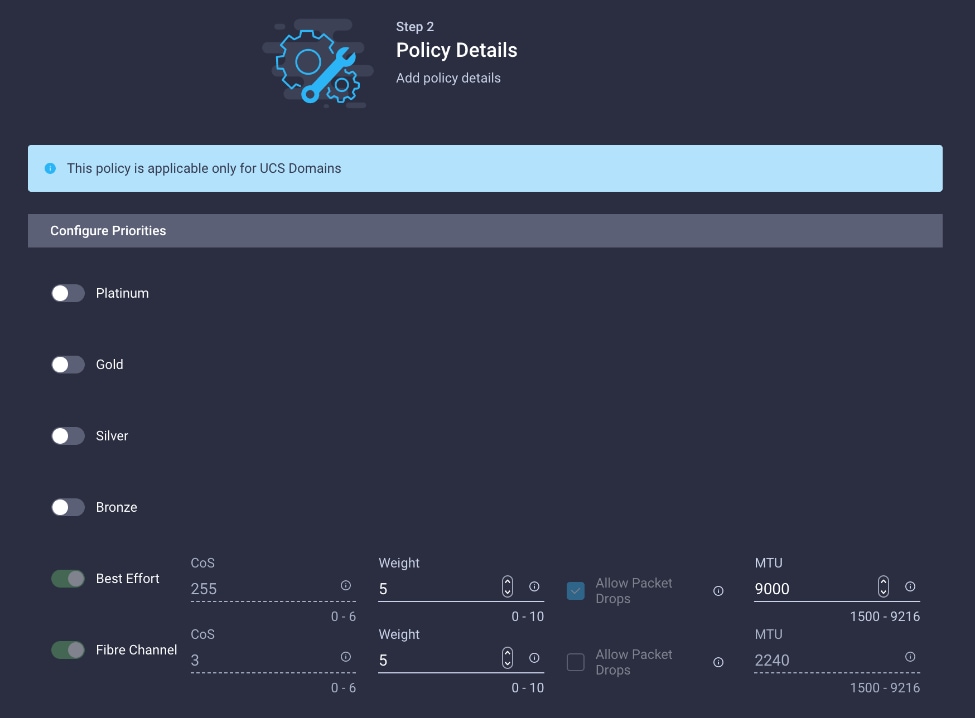Click the 'Add policy details' subtitle
The width and height of the screenshot is (975, 718).
448,78
